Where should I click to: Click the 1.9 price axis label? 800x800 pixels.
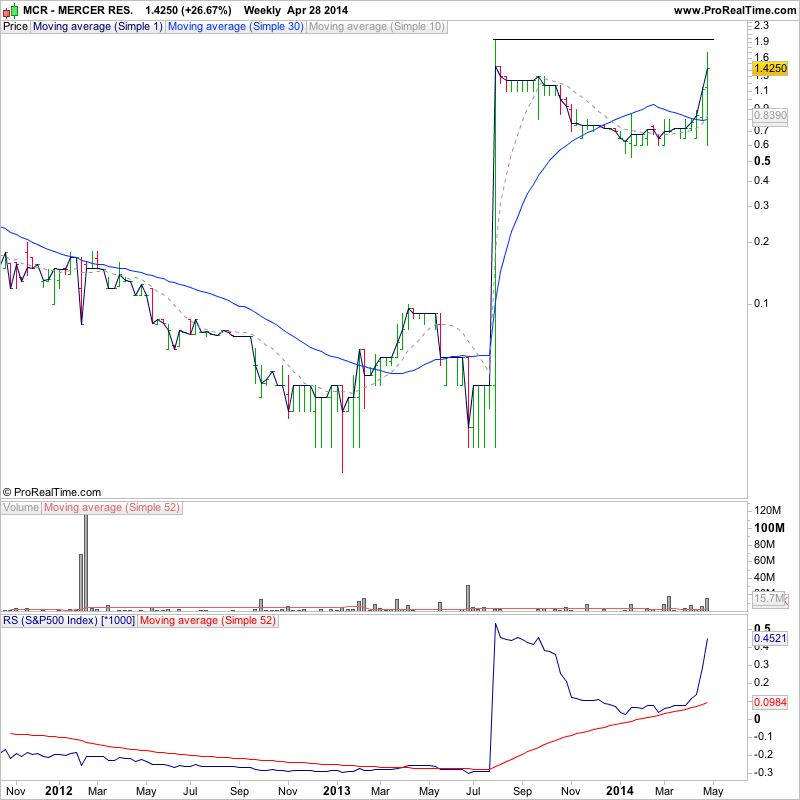(x=761, y=41)
